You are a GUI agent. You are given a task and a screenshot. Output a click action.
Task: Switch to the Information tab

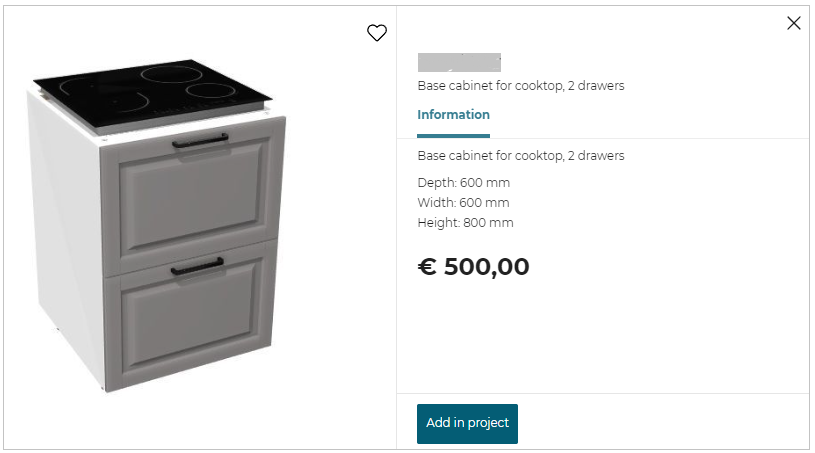[453, 115]
